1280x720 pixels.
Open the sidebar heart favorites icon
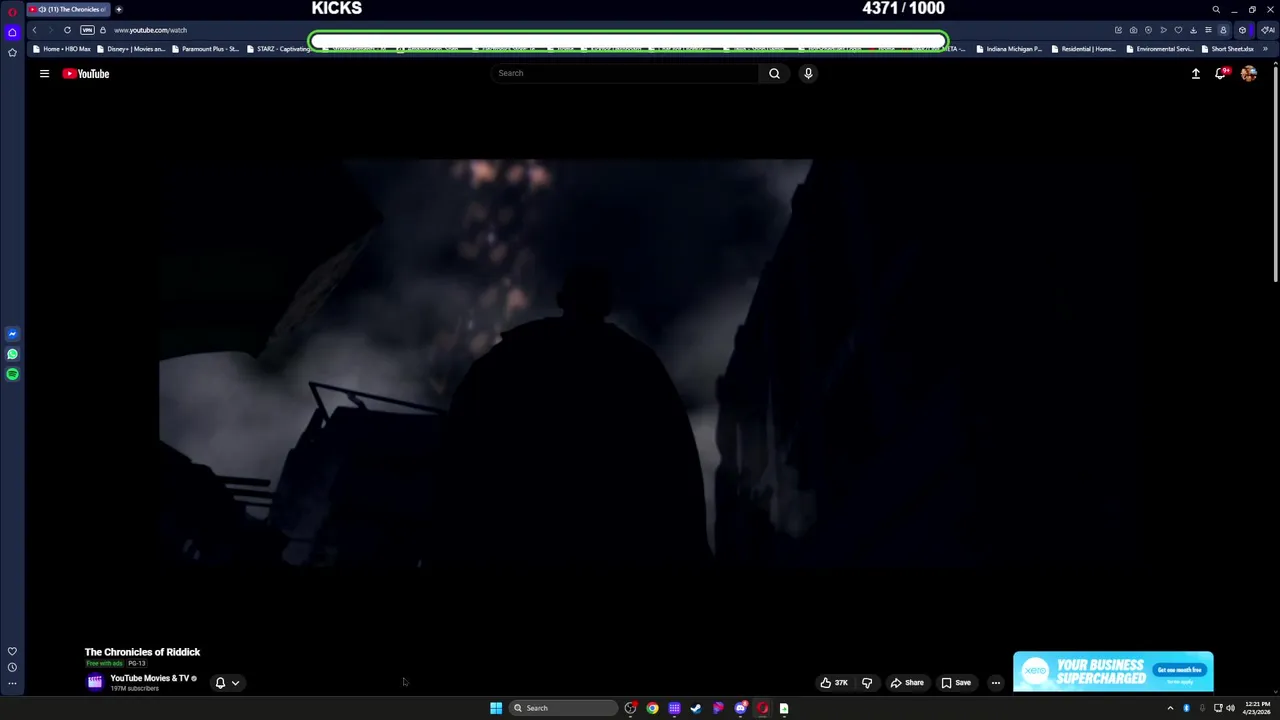pyautogui.click(x=12, y=651)
